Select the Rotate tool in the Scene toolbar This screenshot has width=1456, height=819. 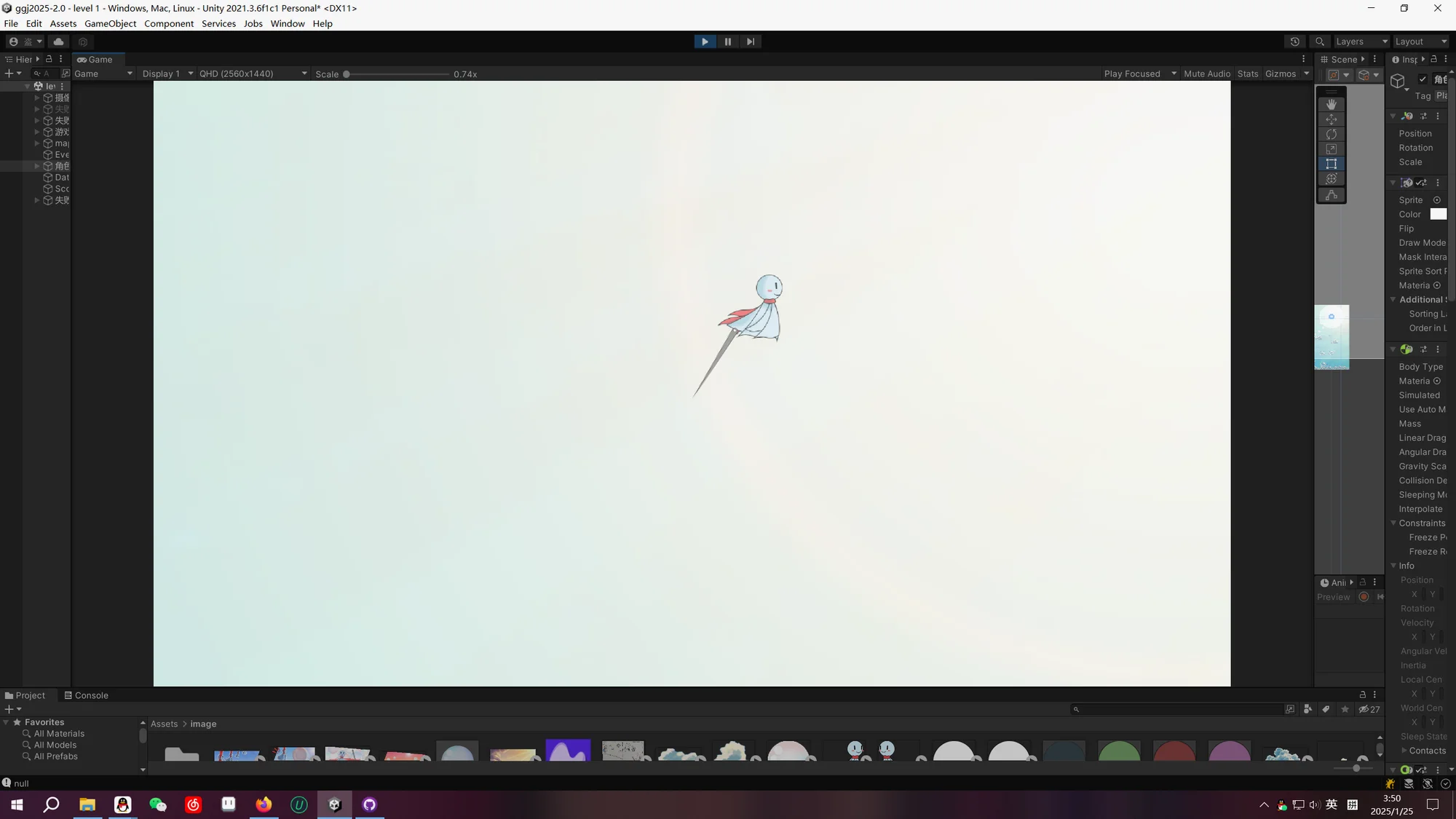point(1332,134)
